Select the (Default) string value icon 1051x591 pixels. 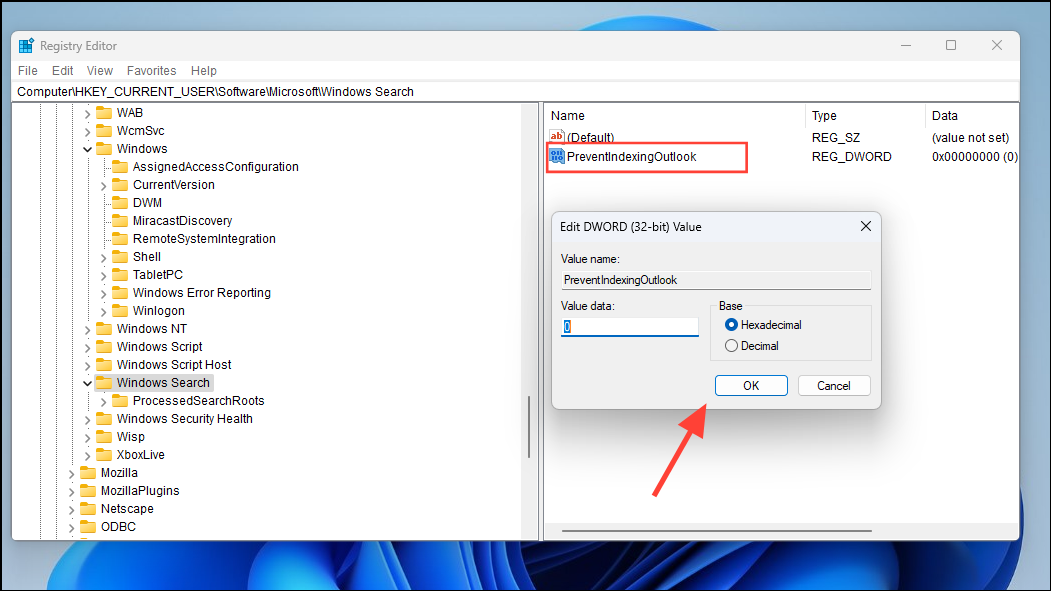click(x=556, y=137)
